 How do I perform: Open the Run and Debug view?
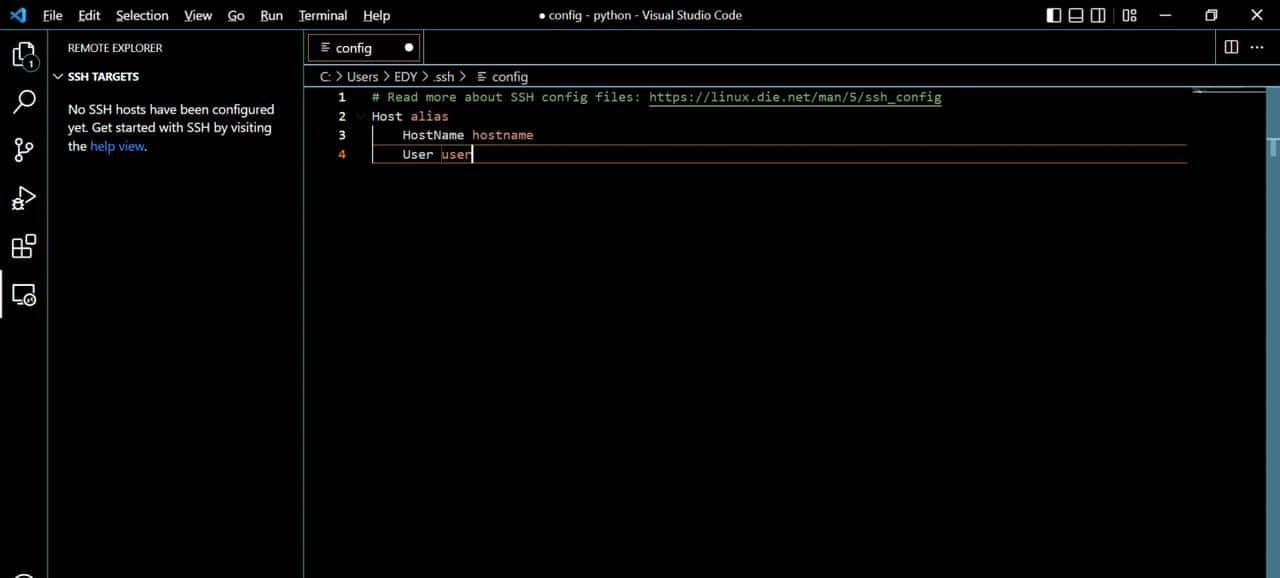click(x=24, y=198)
